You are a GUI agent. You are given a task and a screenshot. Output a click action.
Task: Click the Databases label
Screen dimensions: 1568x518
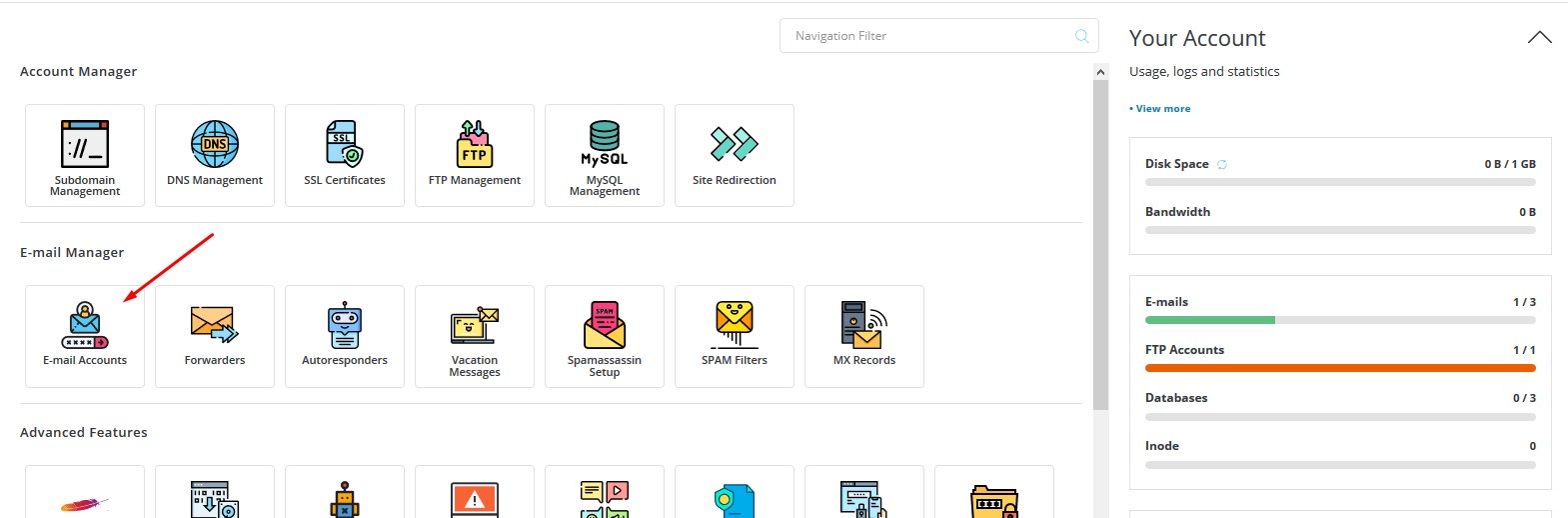(x=1176, y=398)
